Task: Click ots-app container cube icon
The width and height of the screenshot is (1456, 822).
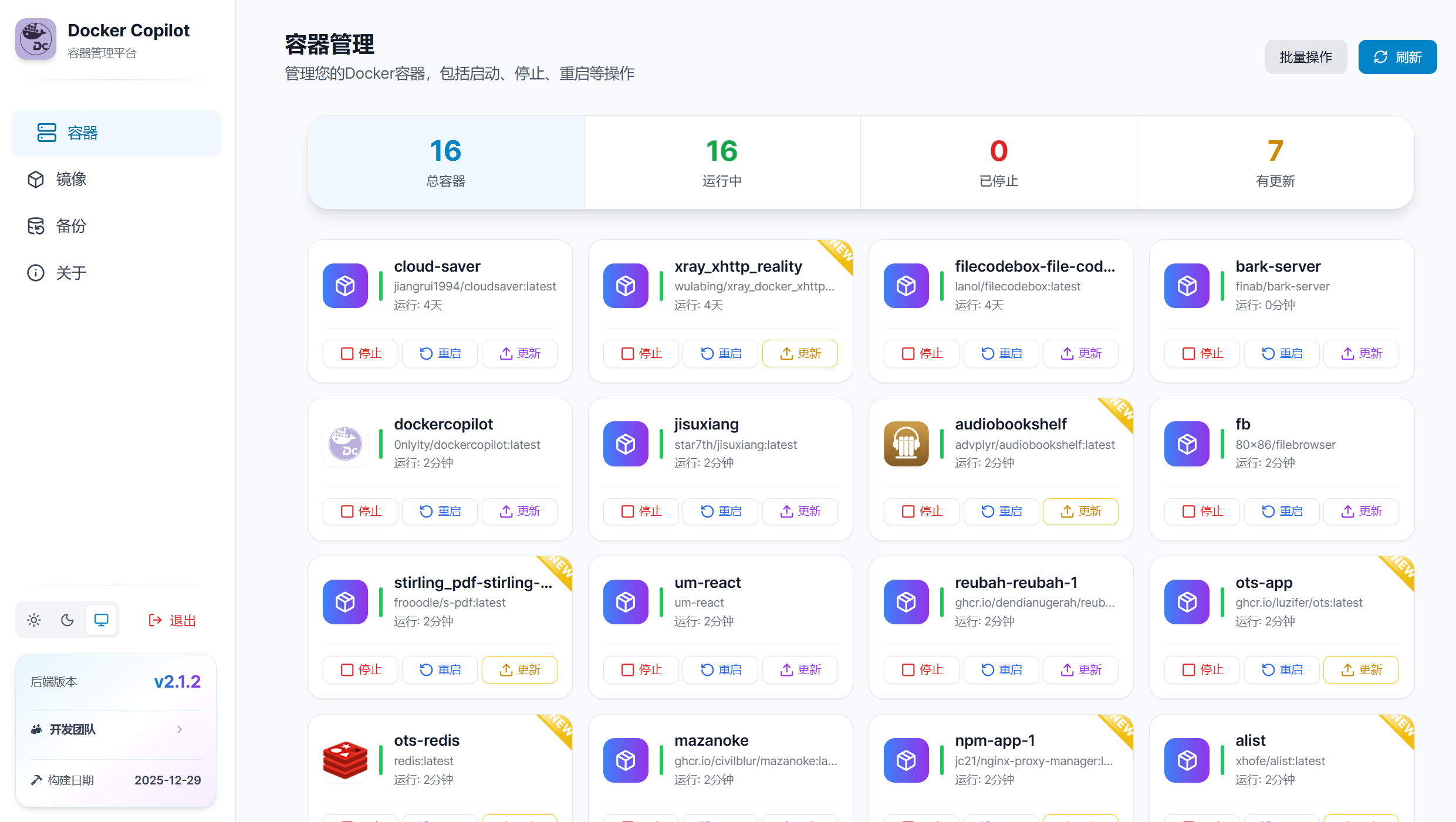Action: click(1187, 602)
